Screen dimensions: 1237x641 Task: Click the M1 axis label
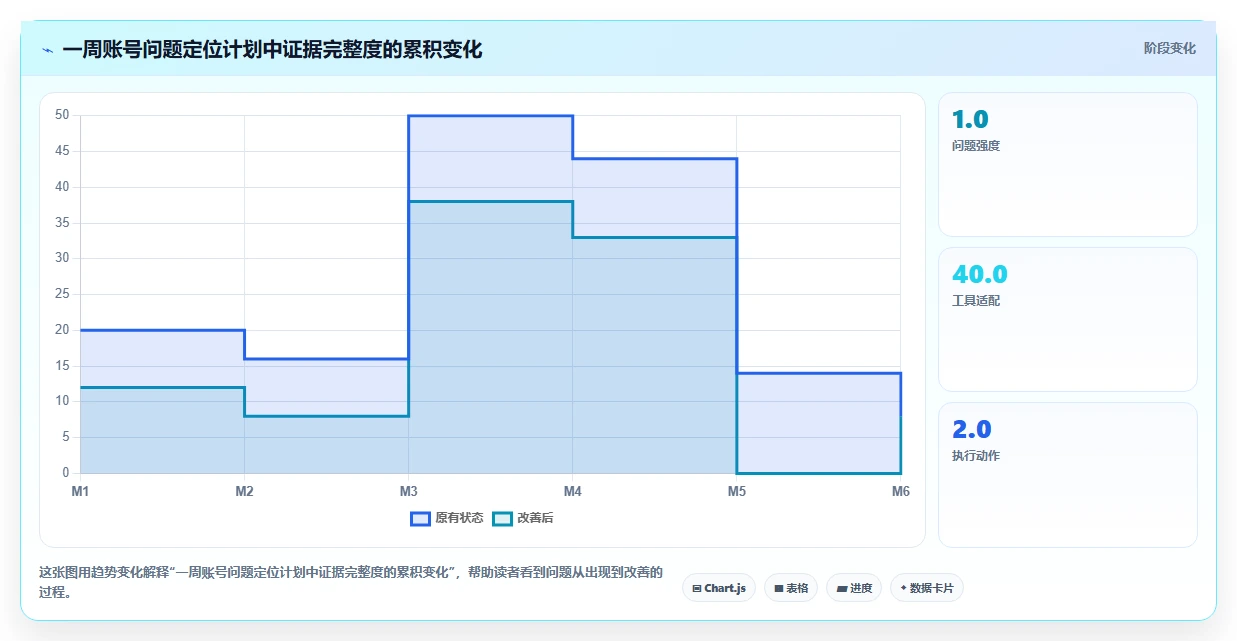(x=80, y=491)
